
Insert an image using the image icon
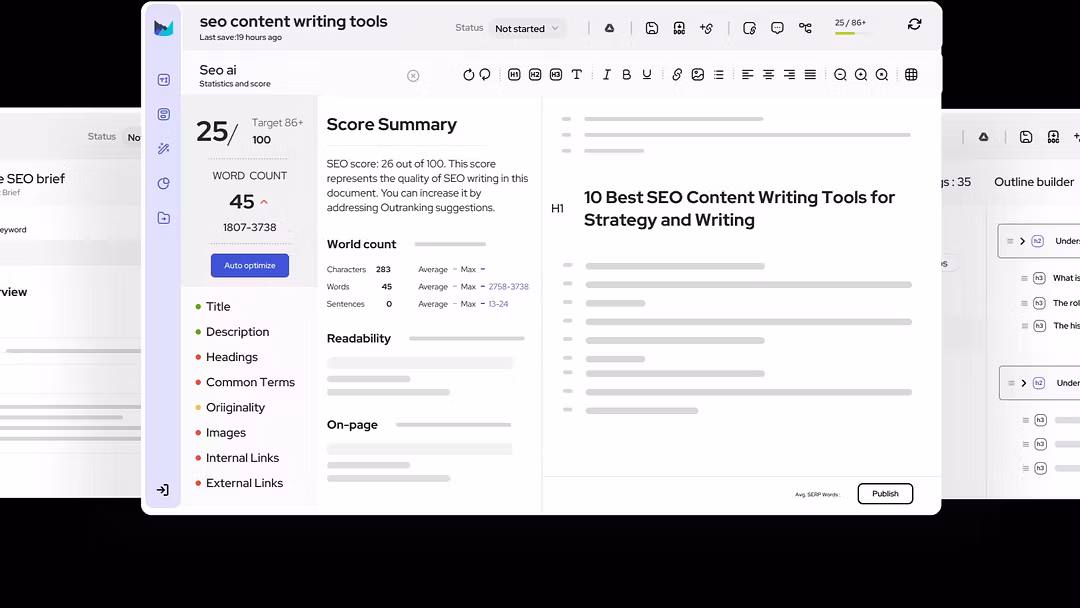(698, 75)
